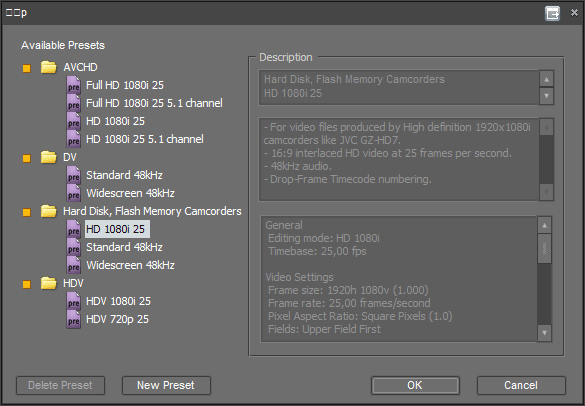Image resolution: width=585 pixels, height=406 pixels.
Task: Click preset icon beside AVCHD HD 1080i 25
Action: click(73, 121)
